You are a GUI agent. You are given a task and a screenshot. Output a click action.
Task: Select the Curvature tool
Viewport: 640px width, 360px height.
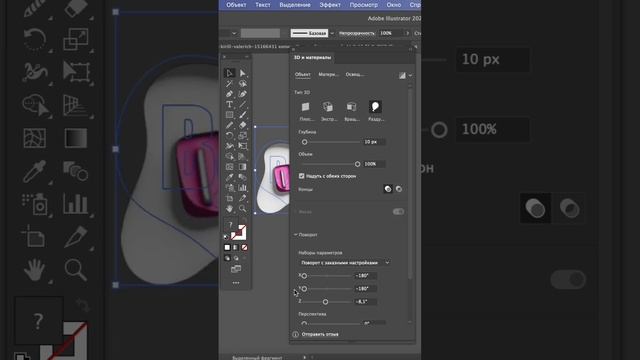point(242,94)
